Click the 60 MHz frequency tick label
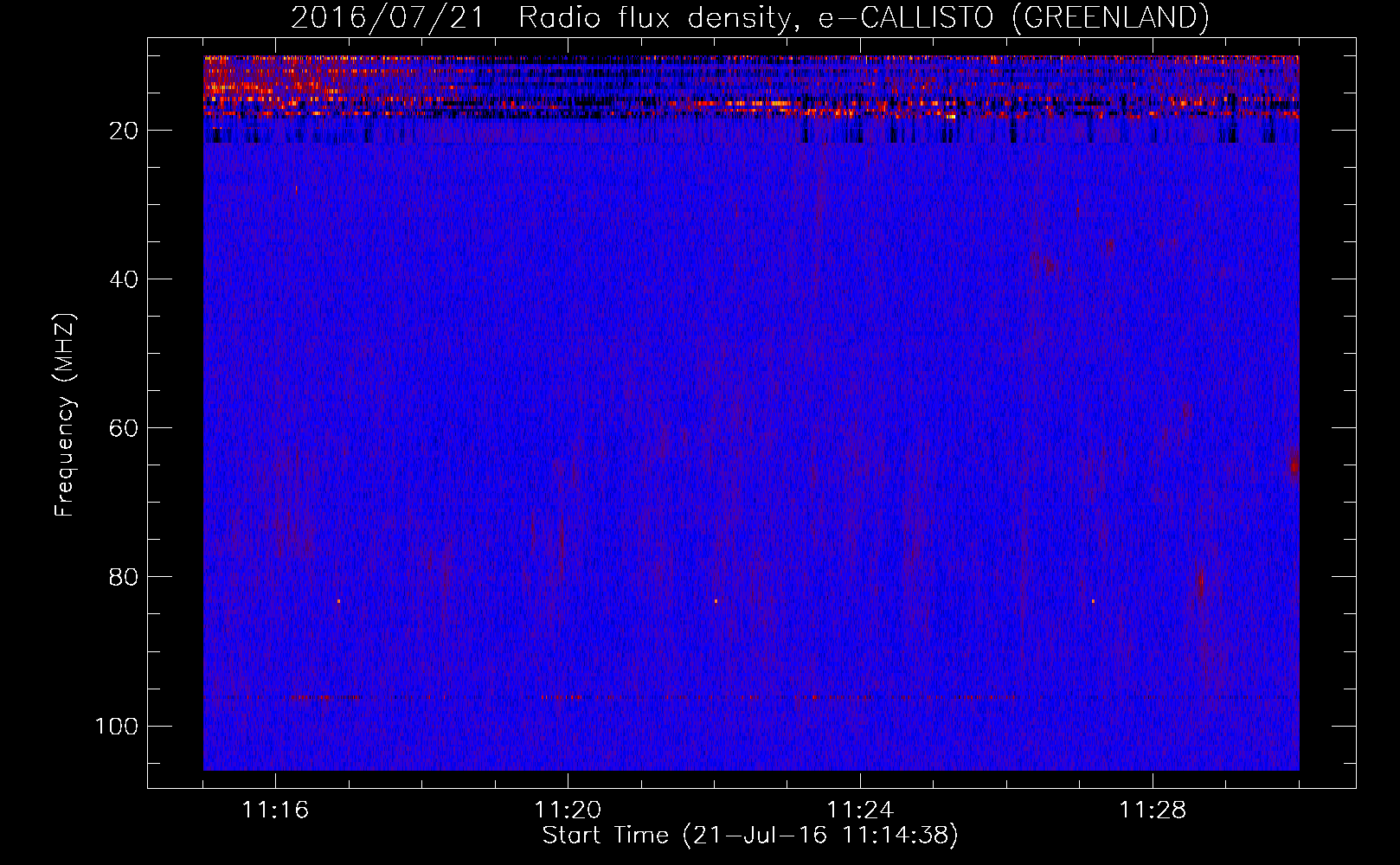This screenshot has width=1400, height=865. pyautogui.click(x=124, y=428)
